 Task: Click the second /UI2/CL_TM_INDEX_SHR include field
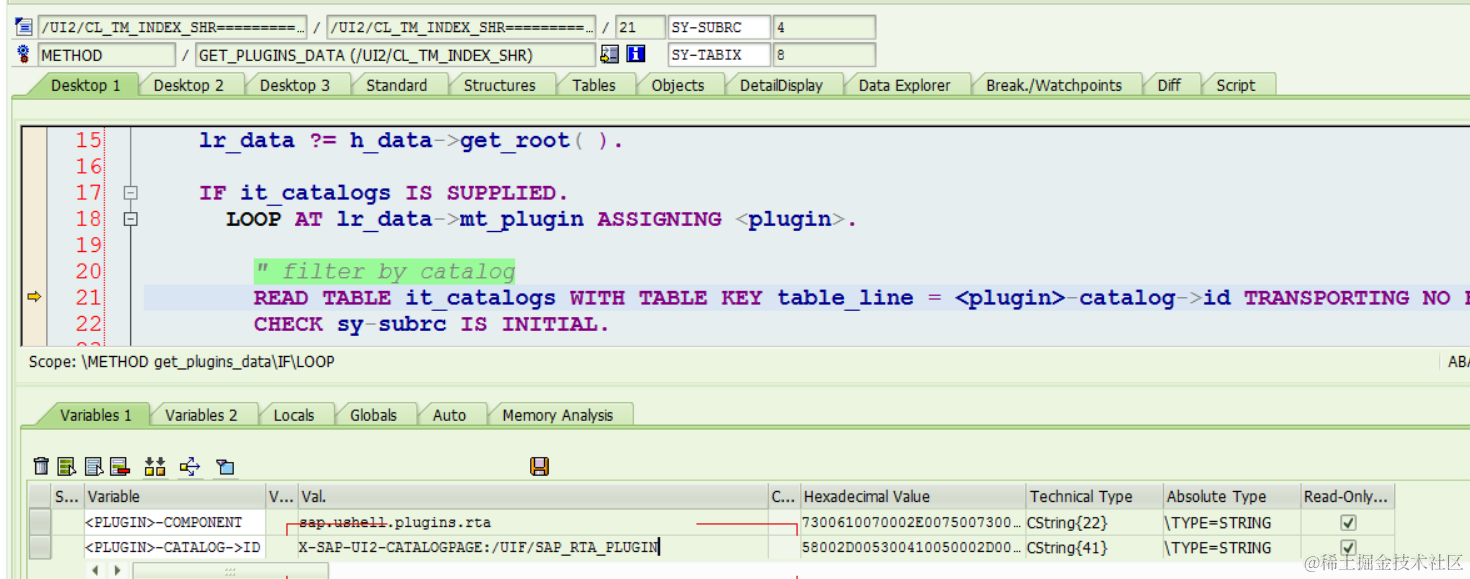click(x=462, y=27)
